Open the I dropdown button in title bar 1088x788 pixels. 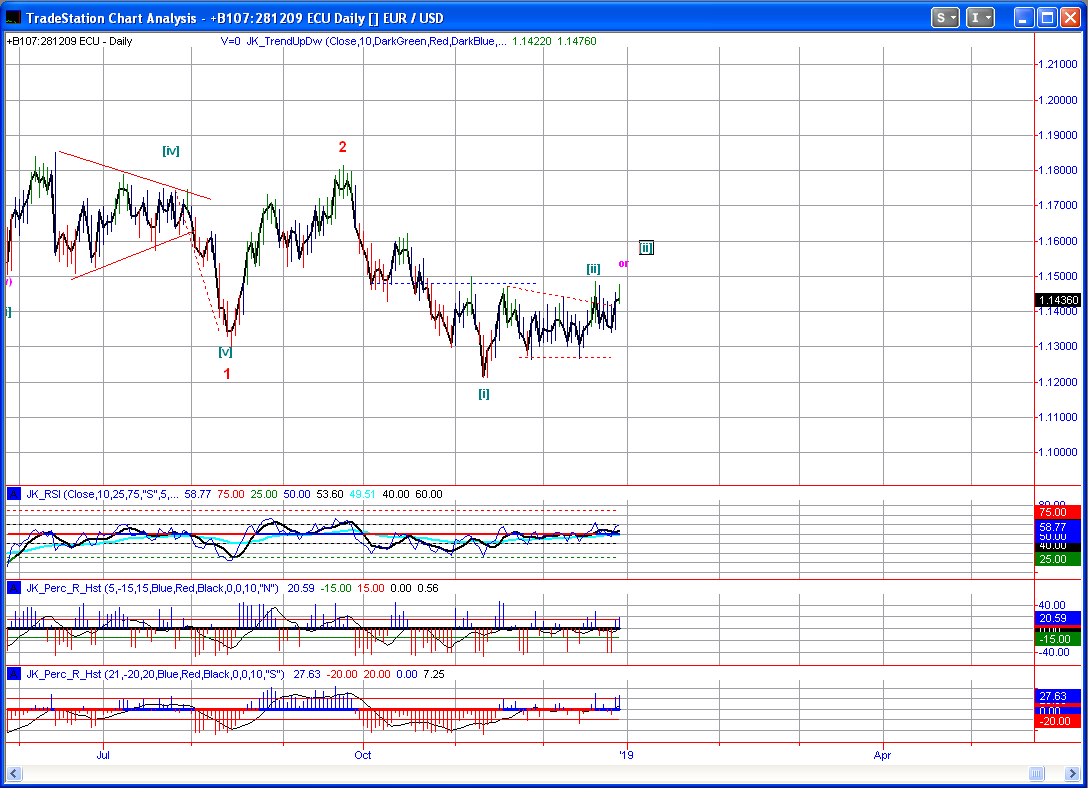tap(980, 18)
